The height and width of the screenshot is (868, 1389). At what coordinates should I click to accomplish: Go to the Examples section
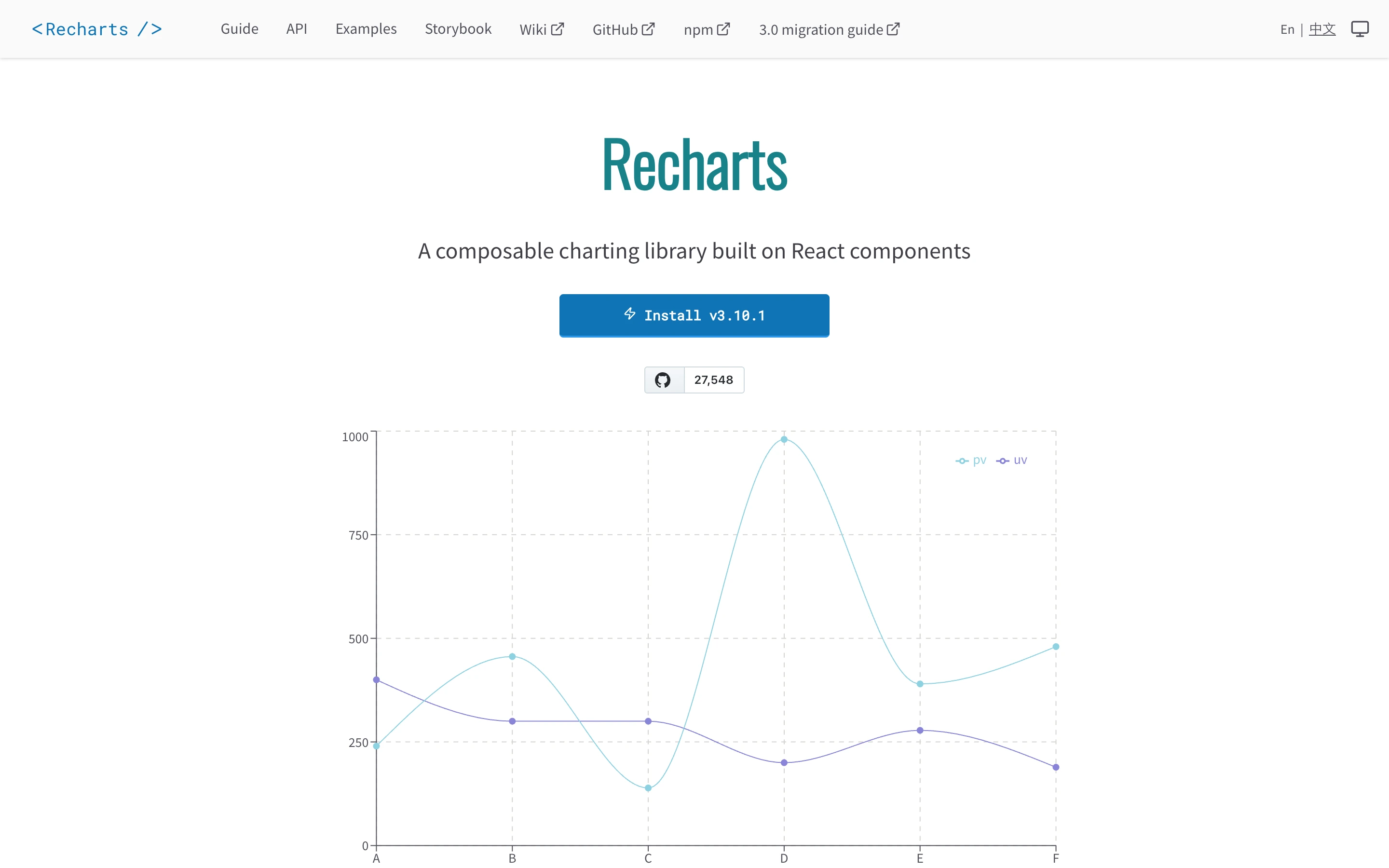click(366, 29)
